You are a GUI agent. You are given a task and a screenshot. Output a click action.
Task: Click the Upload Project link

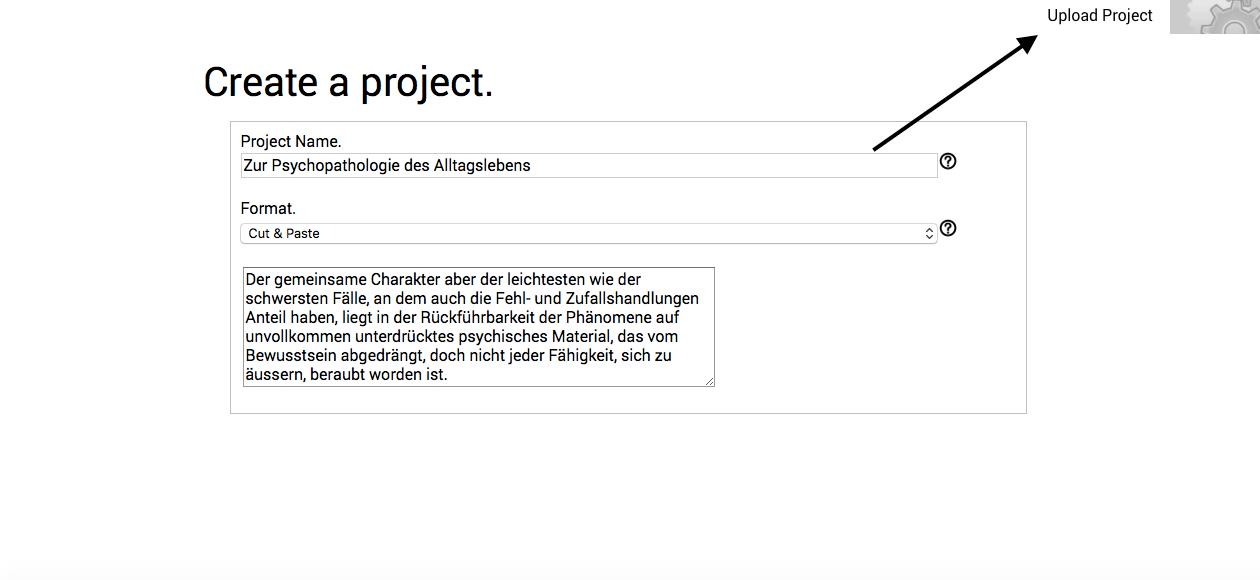pos(1099,16)
